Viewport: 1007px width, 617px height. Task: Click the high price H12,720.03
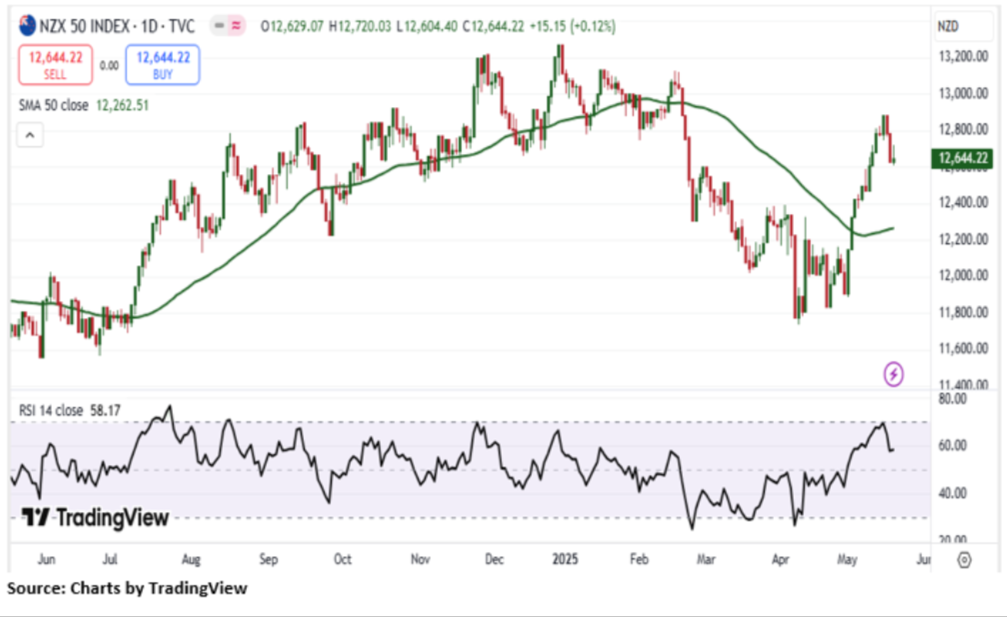[360, 26]
